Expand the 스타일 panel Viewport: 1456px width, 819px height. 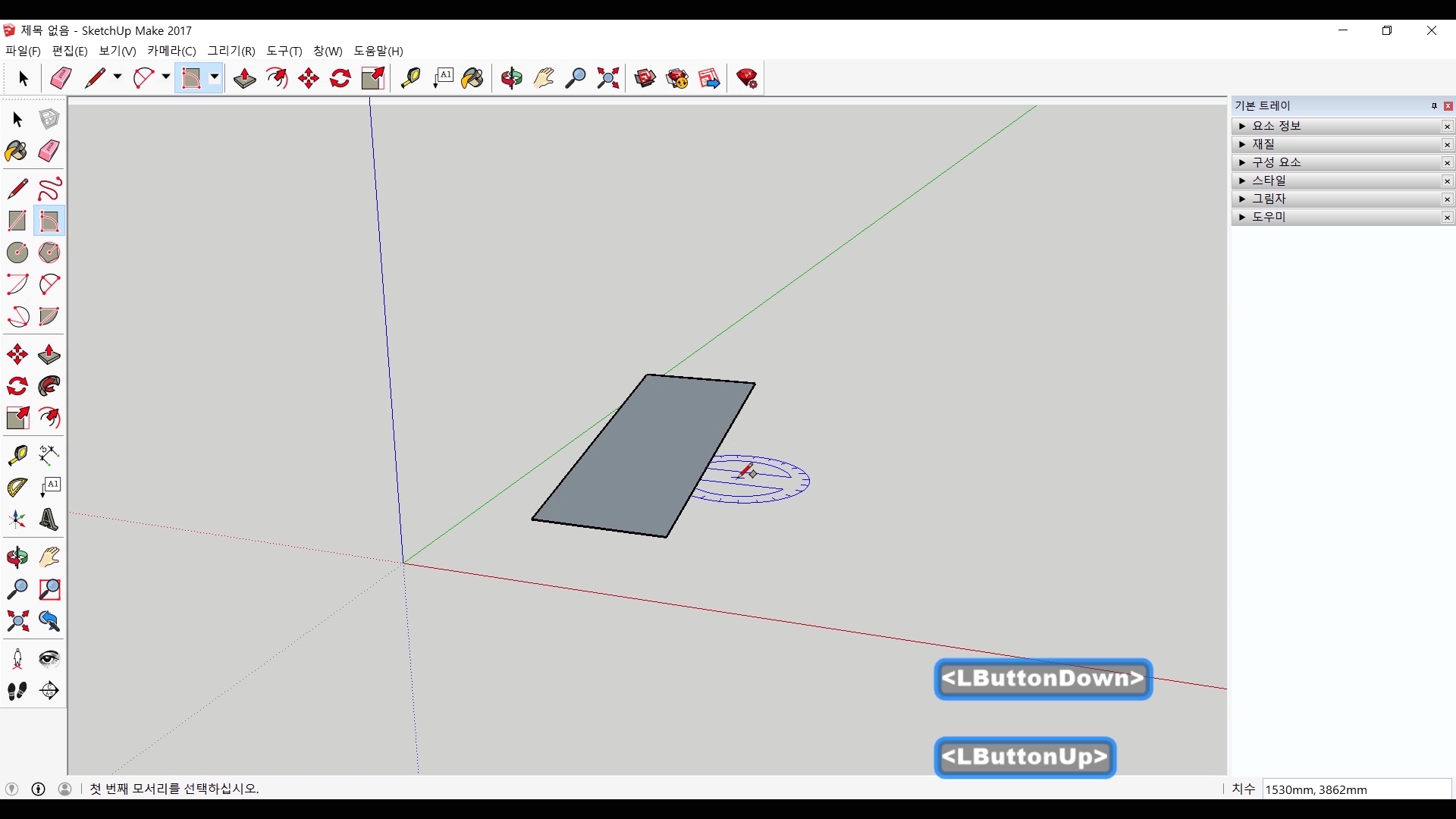click(x=1242, y=180)
